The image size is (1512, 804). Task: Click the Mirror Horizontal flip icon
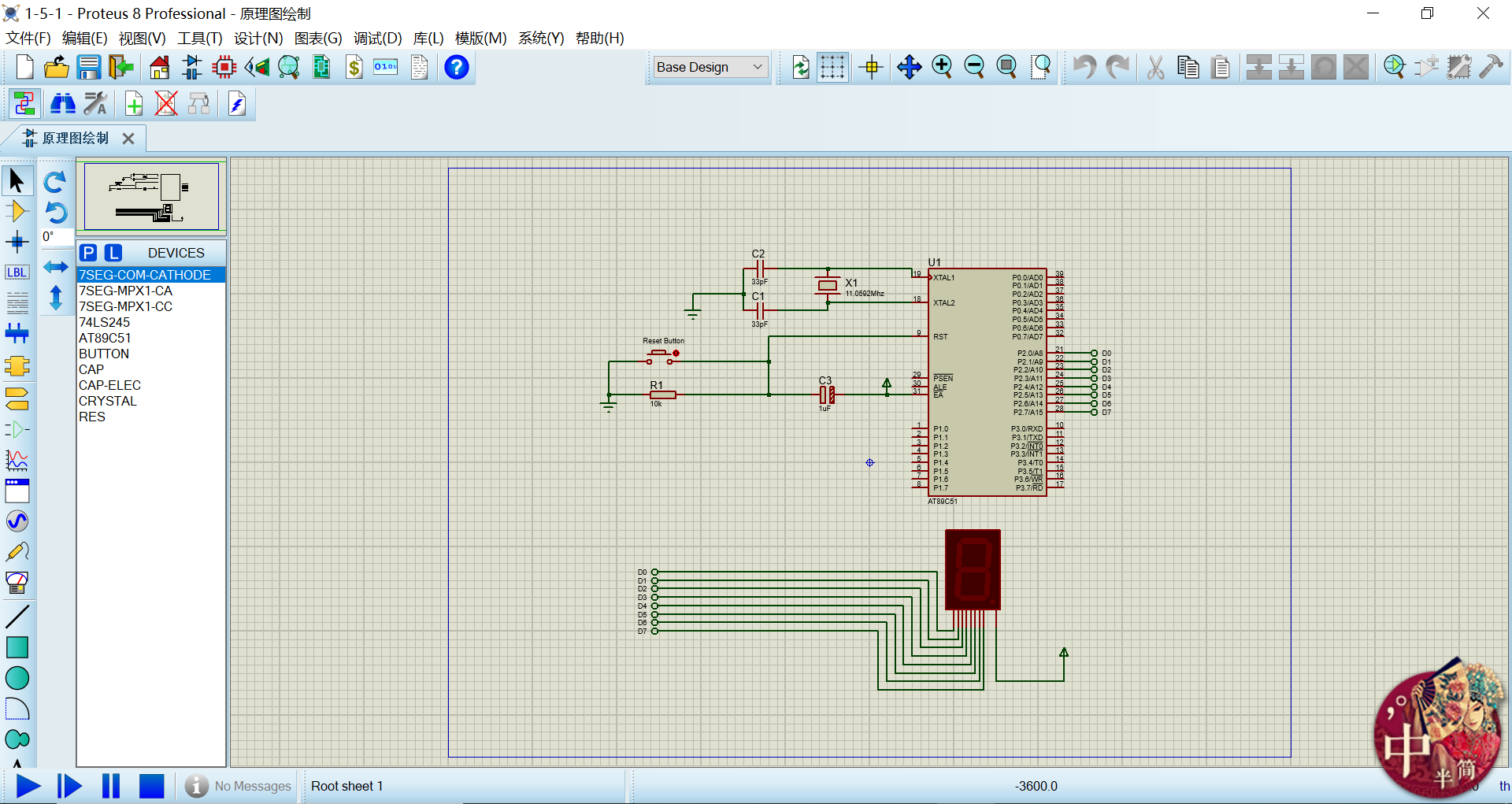click(55, 267)
